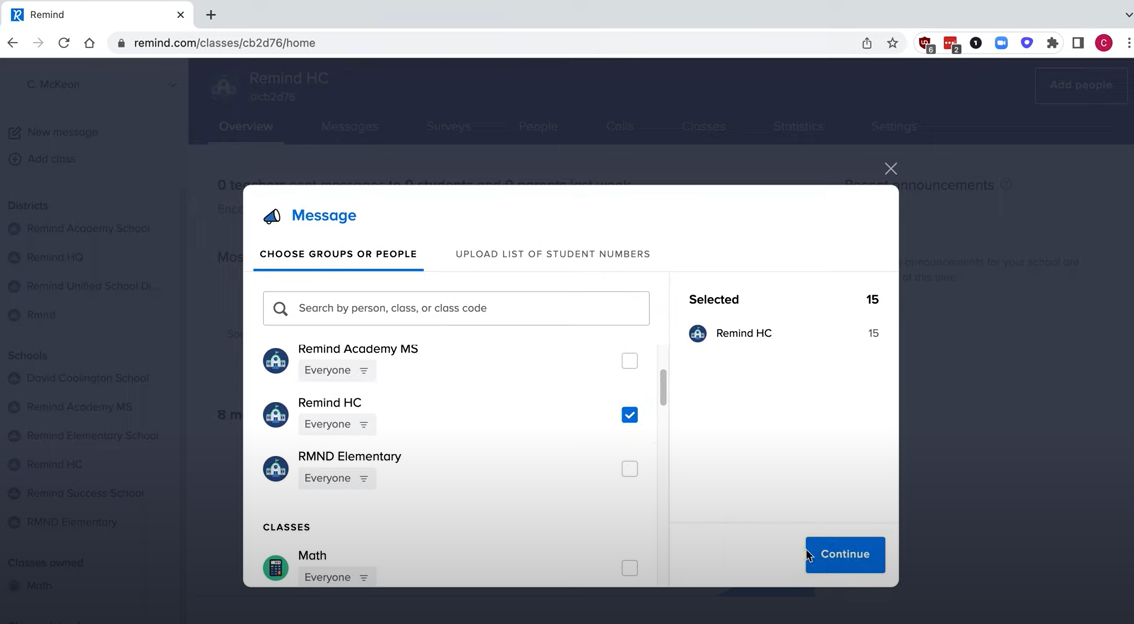Click the RMND Elementary school avatar
This screenshot has height=624, width=1134.
tap(276, 469)
